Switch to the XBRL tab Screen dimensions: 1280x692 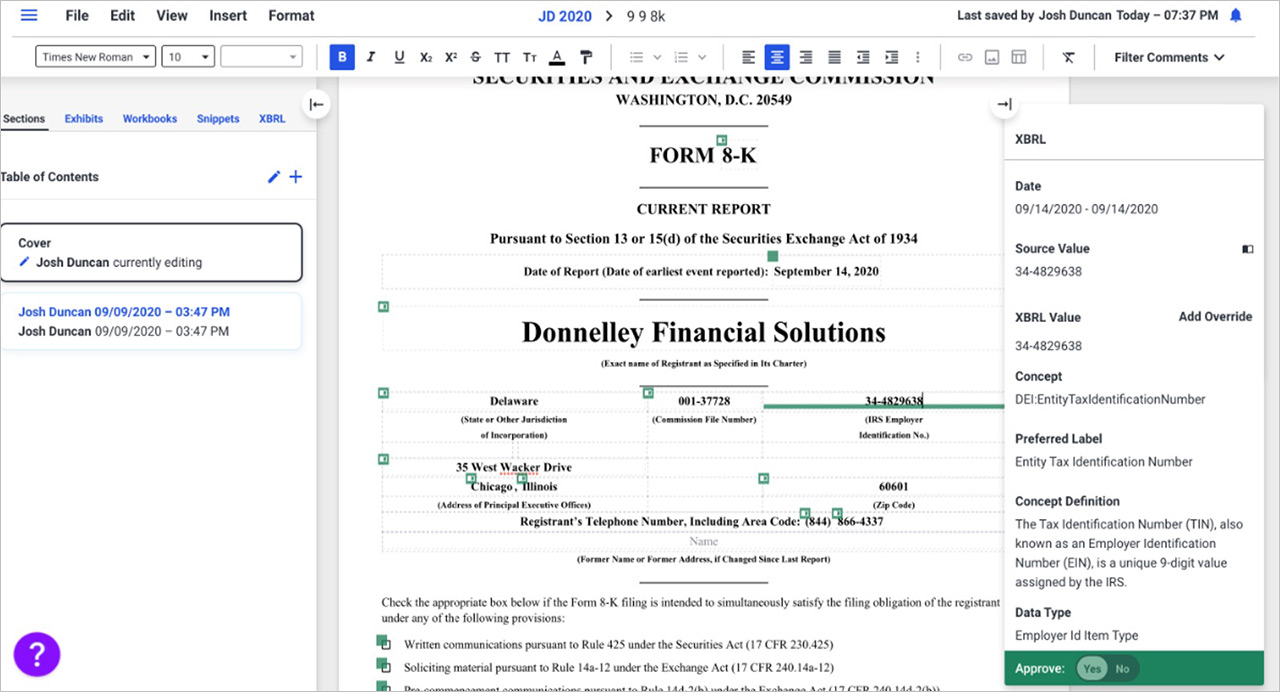(x=272, y=118)
